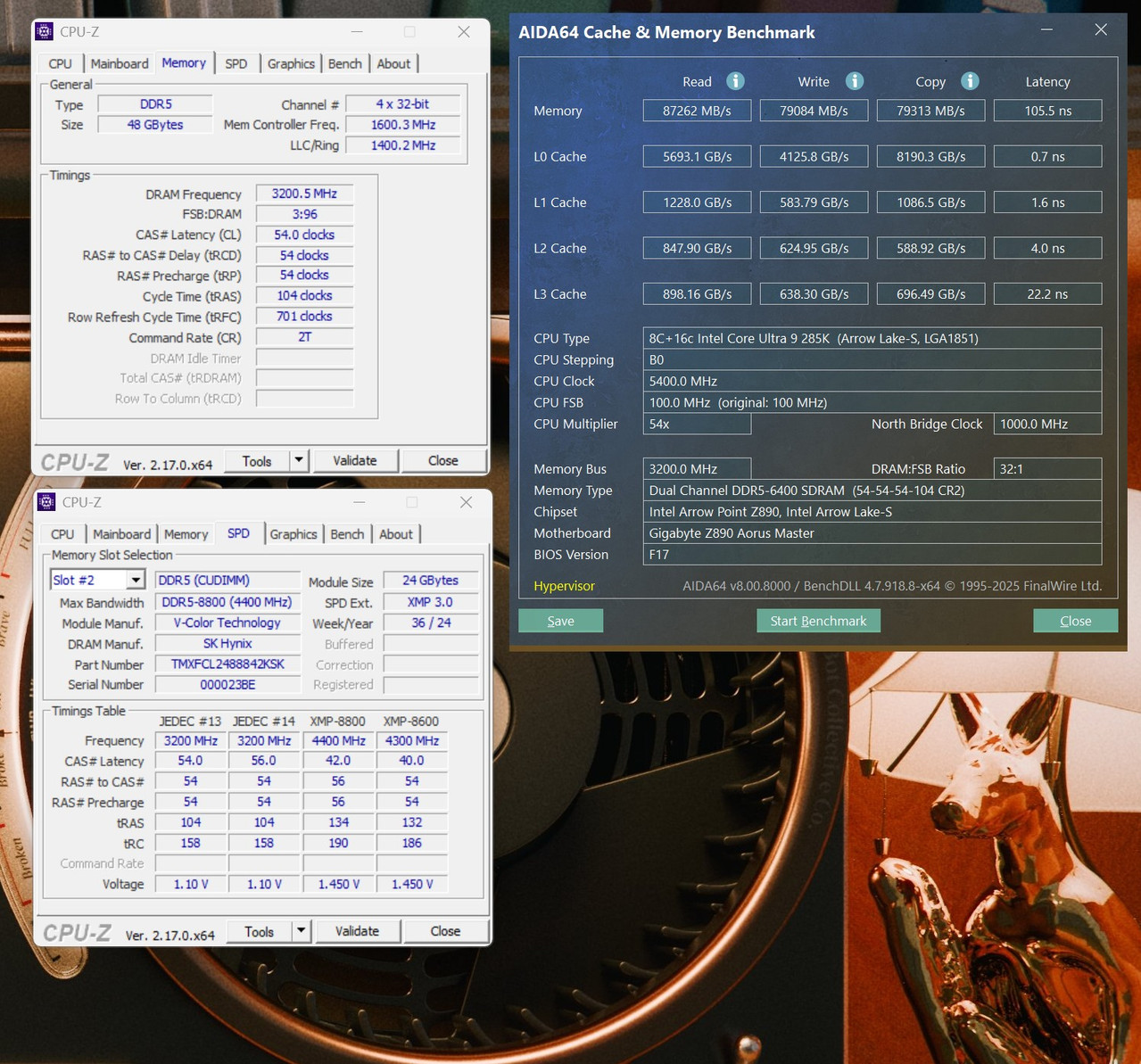Click Validate in the CPU-Z SPD window
The width and height of the screenshot is (1141, 1064).
coord(357,932)
